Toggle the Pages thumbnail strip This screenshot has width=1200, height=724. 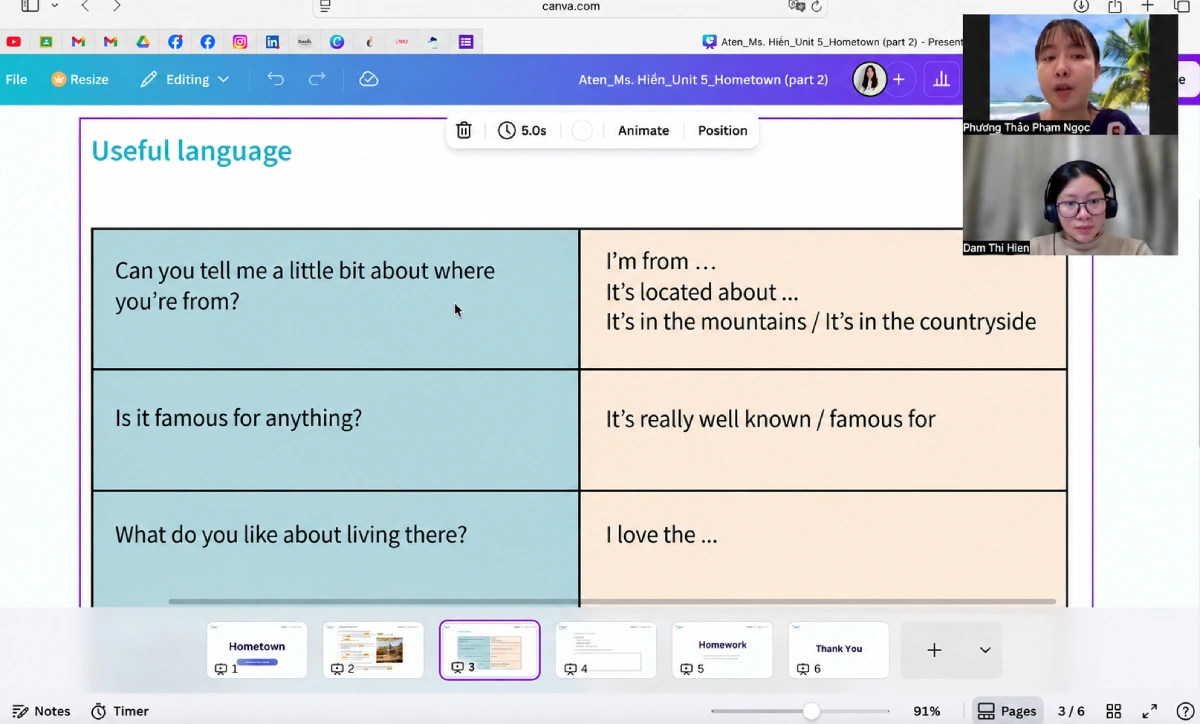coord(1007,711)
